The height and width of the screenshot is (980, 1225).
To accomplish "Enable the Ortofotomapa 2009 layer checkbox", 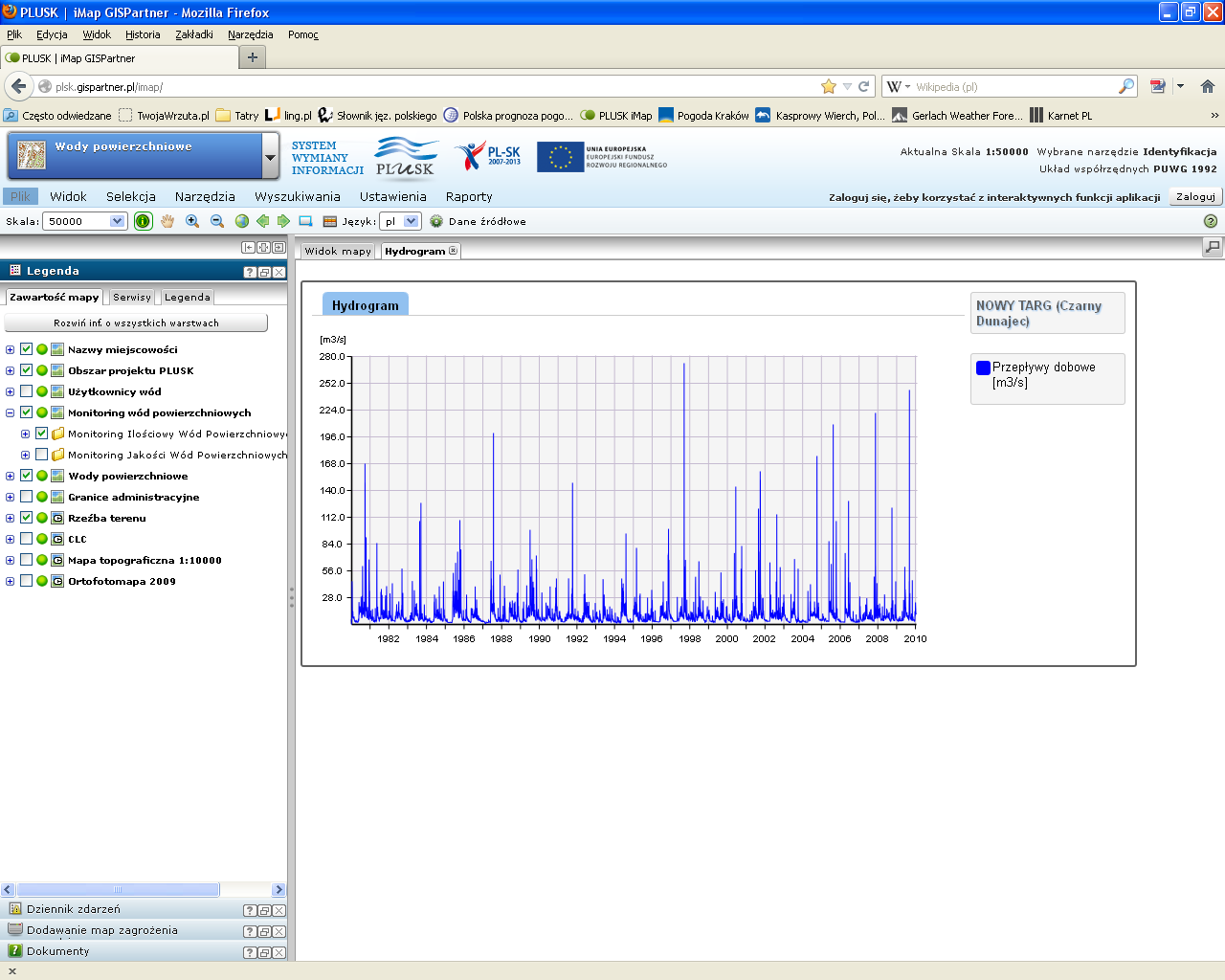I will pos(26,581).
